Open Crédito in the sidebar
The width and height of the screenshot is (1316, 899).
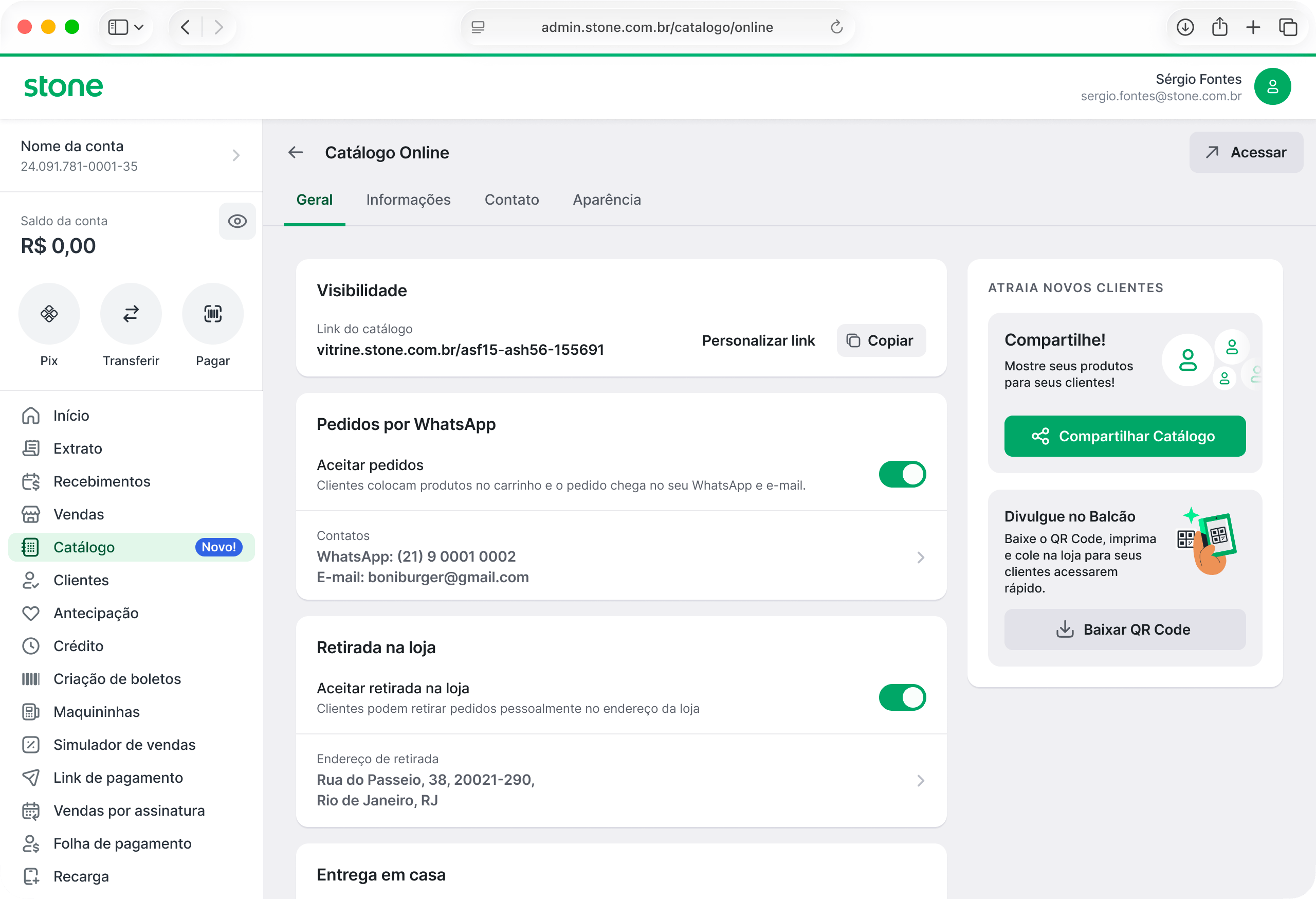pyautogui.click(x=132, y=645)
